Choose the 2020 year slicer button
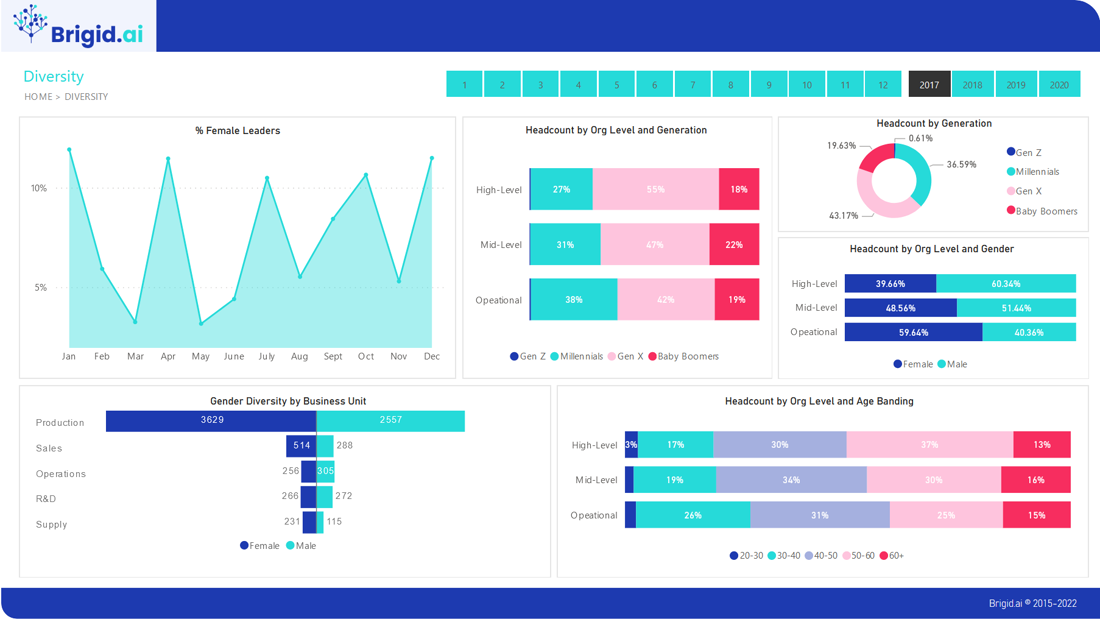1100x619 pixels. pos(1059,85)
